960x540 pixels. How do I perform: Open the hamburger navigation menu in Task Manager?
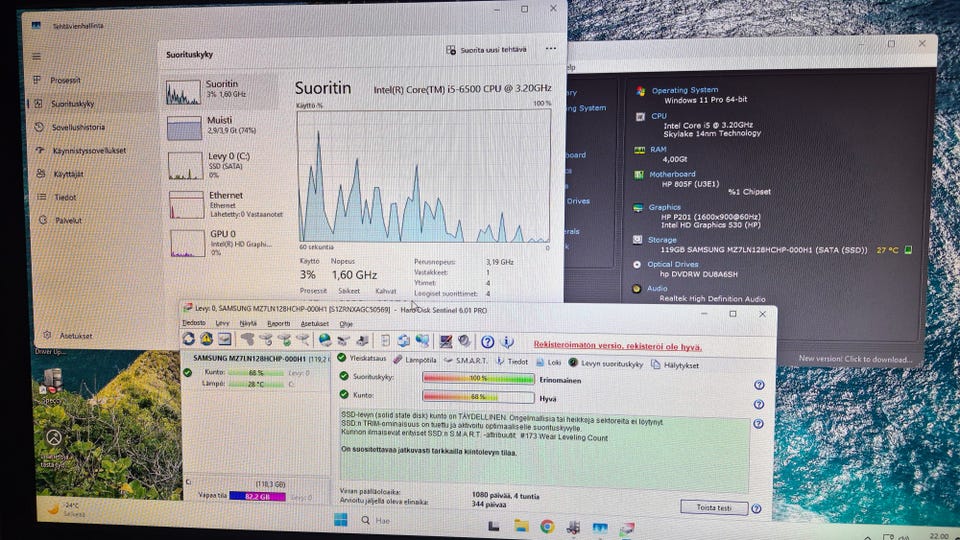[37, 56]
